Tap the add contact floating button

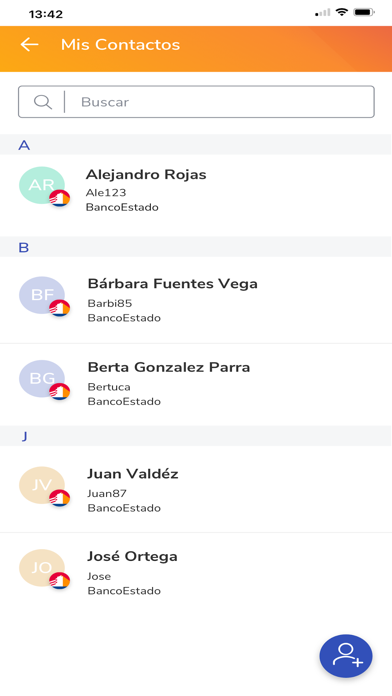346,656
